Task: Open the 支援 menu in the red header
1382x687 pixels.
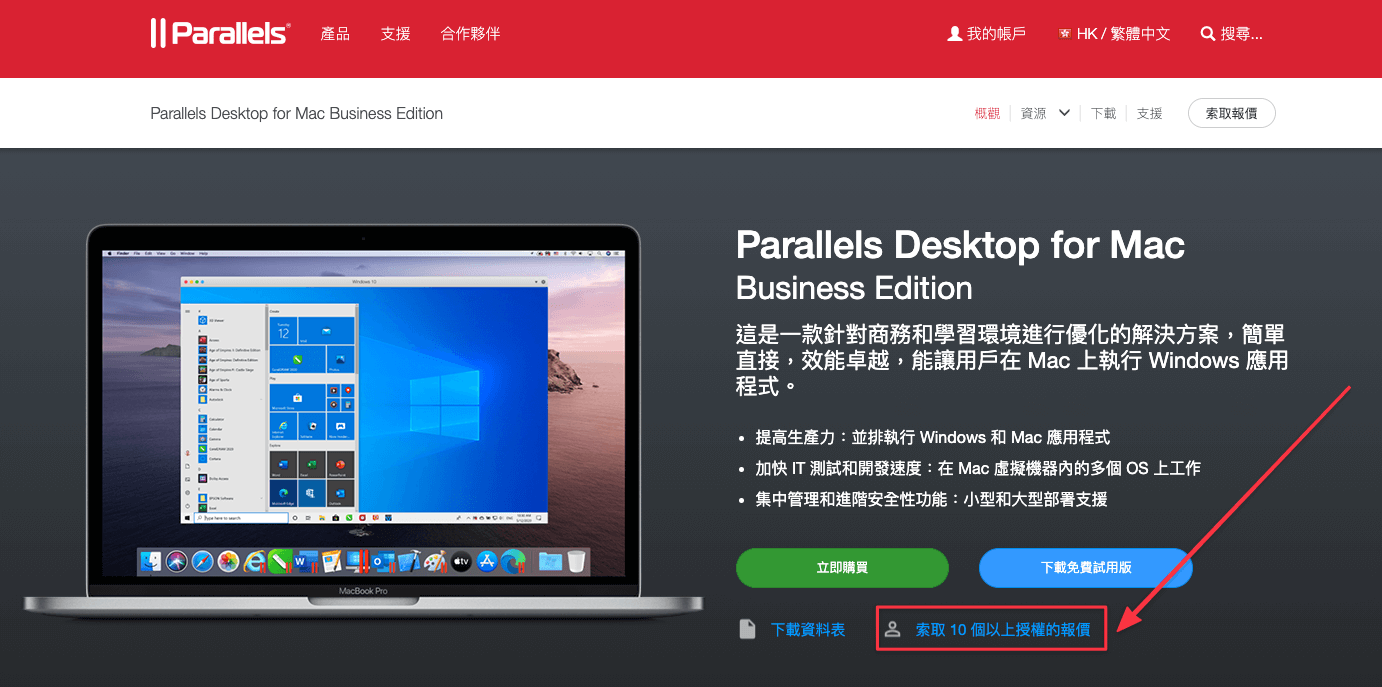Action: pos(395,34)
